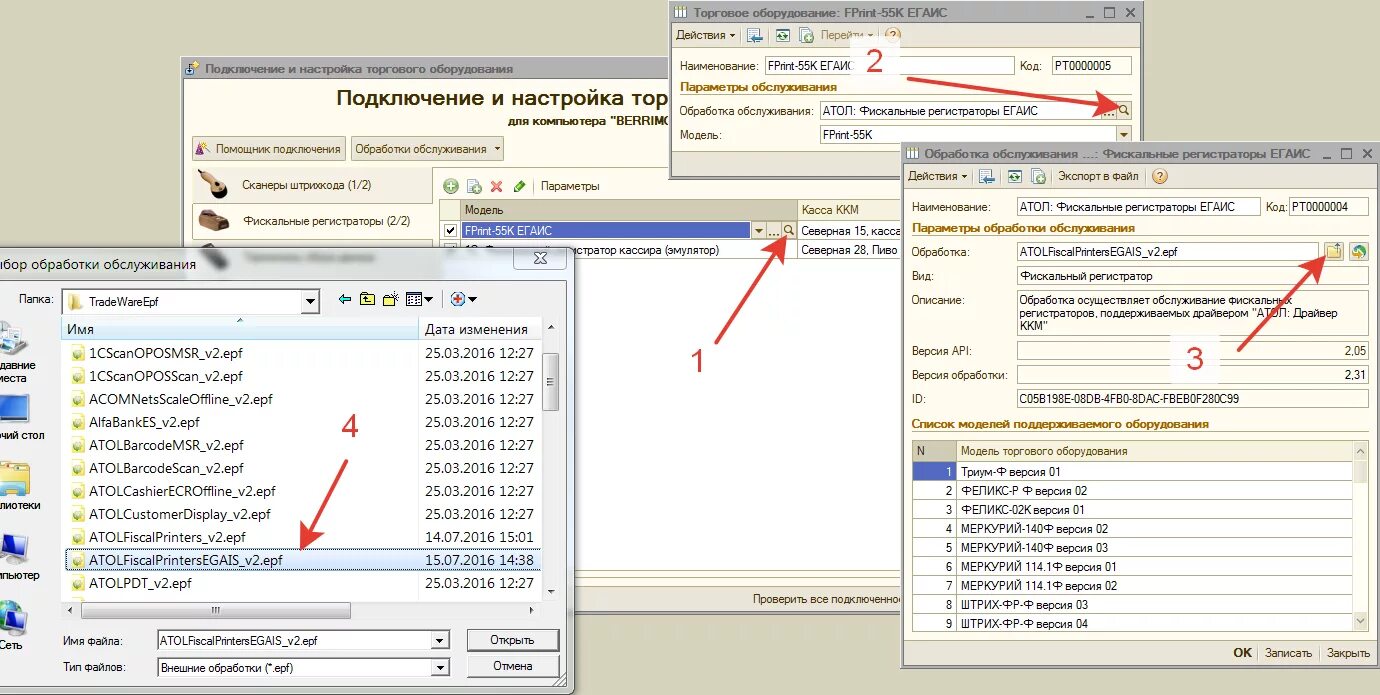Click the Помощник подключения button
Viewport: 1380px width, 695px height.
coord(268,149)
